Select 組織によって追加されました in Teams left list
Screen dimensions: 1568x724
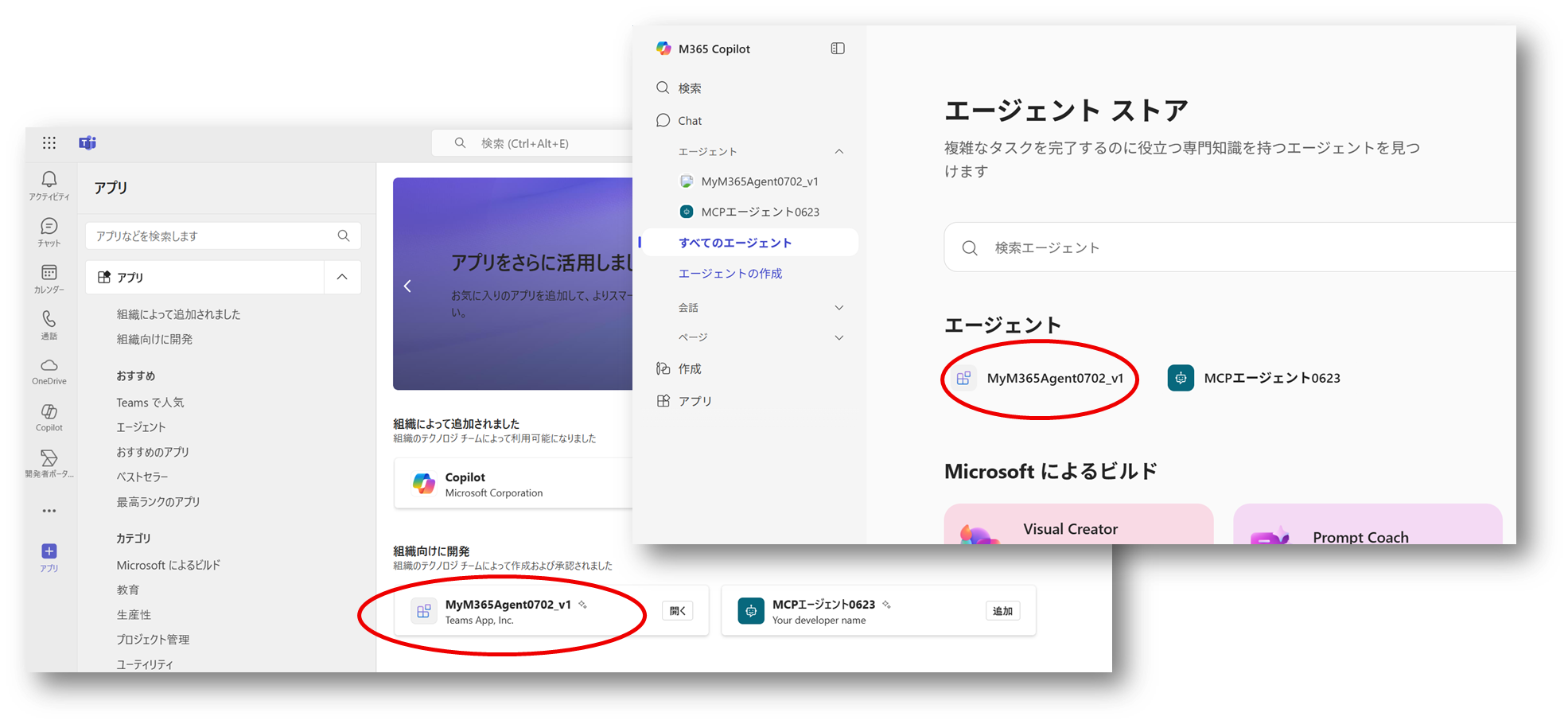click(x=178, y=314)
